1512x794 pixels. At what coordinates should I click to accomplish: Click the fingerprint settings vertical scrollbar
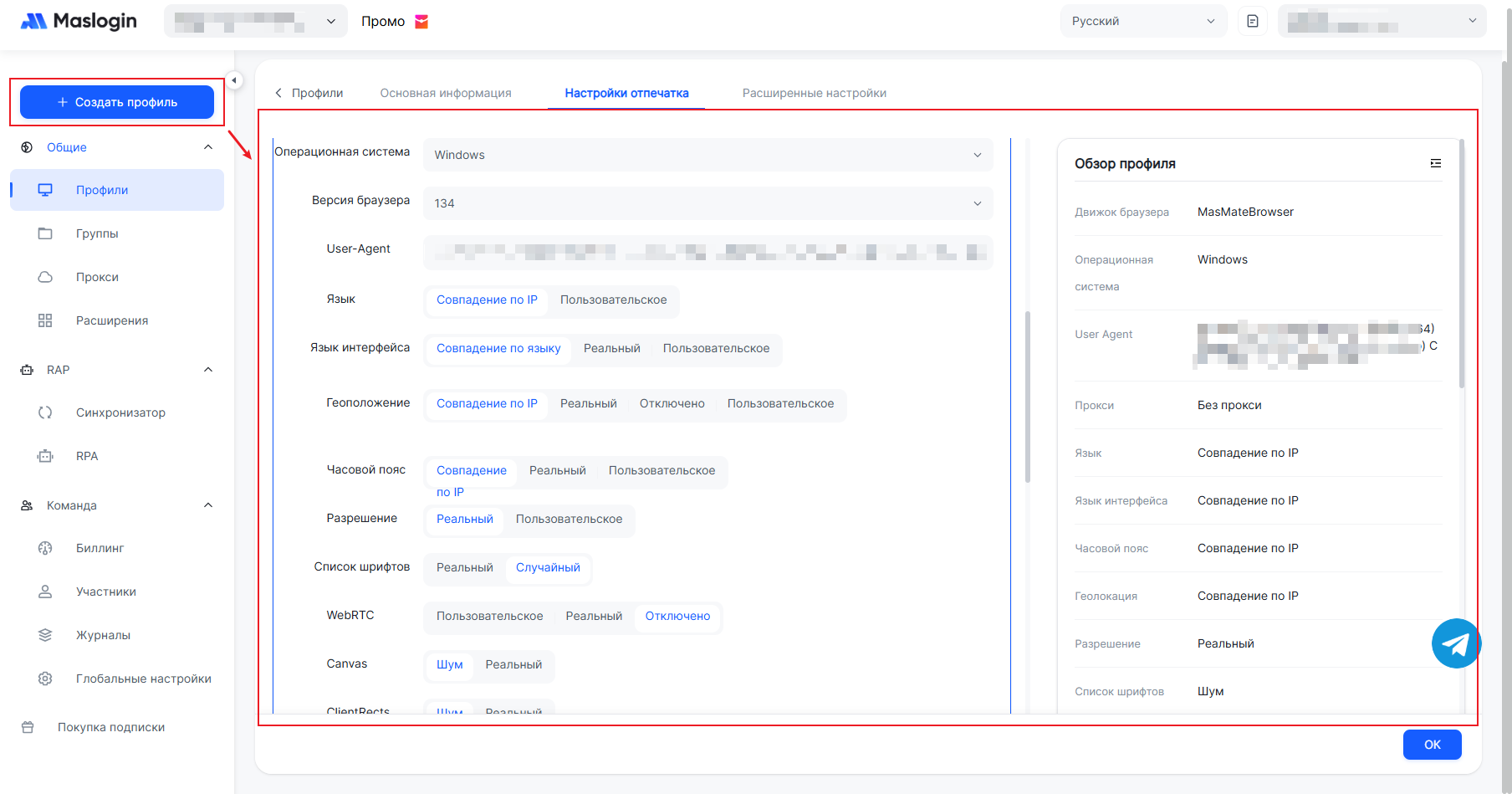coord(1027,397)
